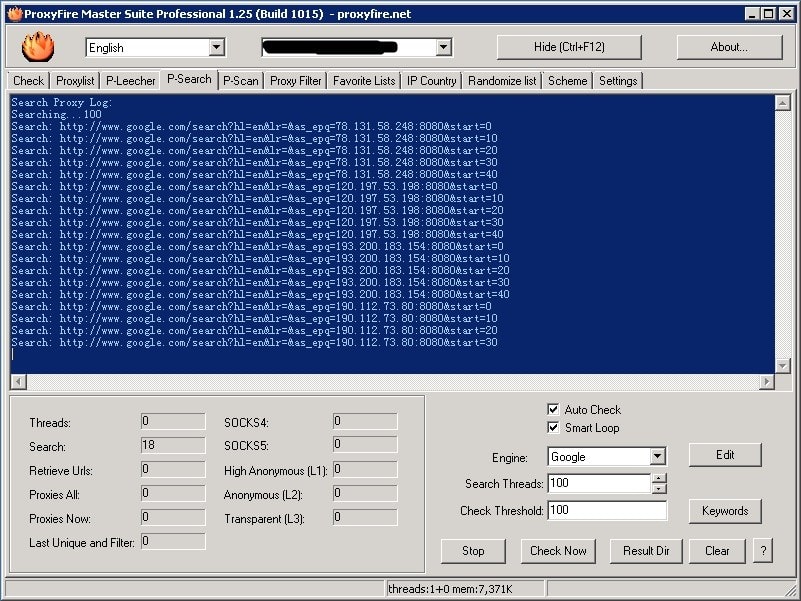Stop the proxy search
Viewport: 801px width, 601px height.
pyautogui.click(x=473, y=551)
